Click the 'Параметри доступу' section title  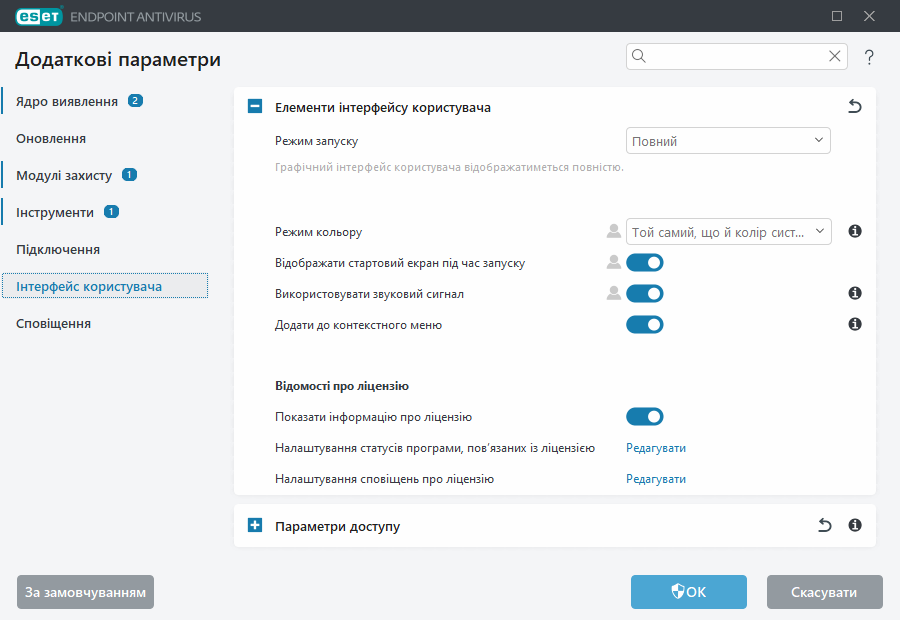pos(337,526)
